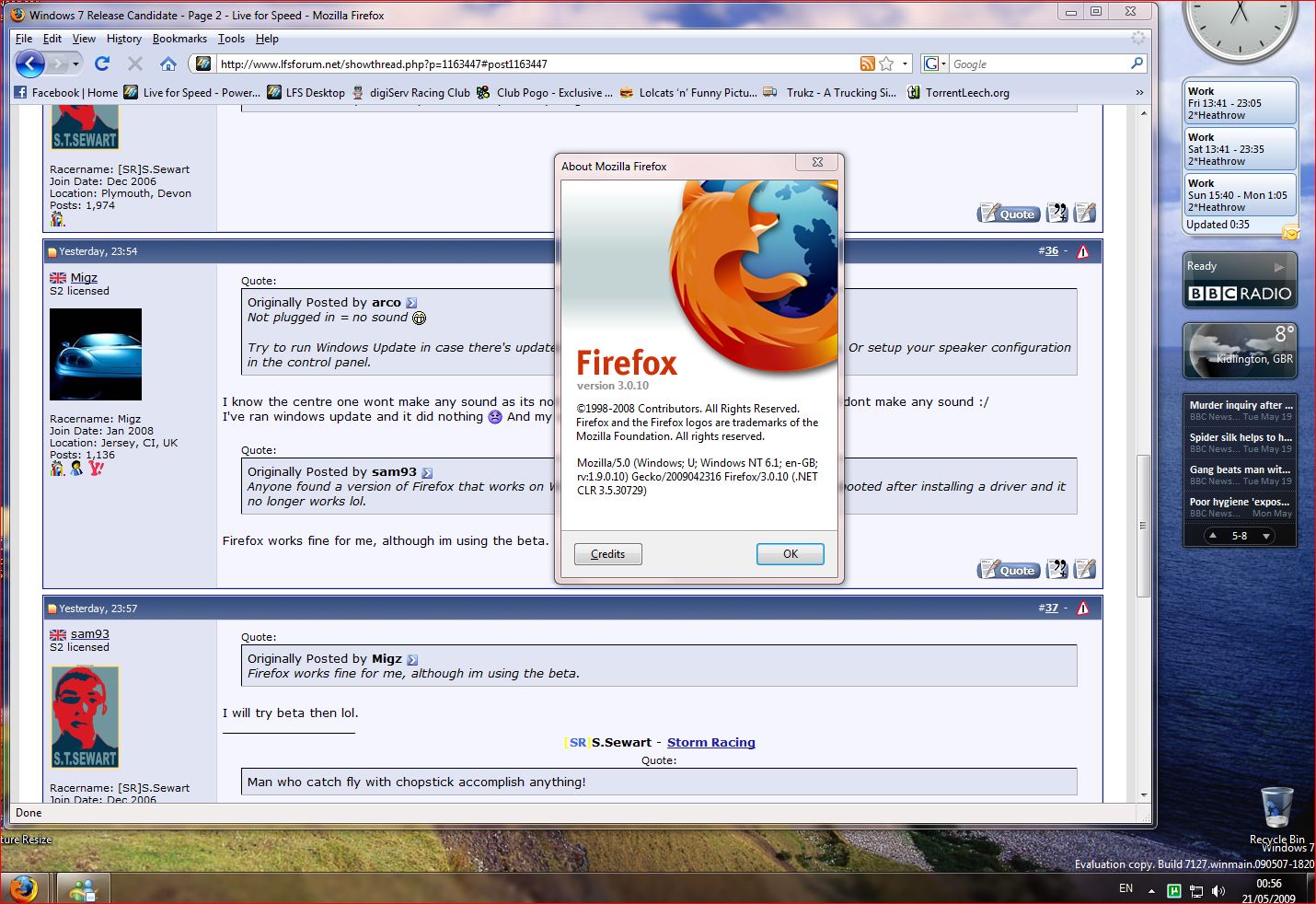1316x904 pixels.
Task: Open the Storm Racing signature link
Action: click(x=710, y=742)
